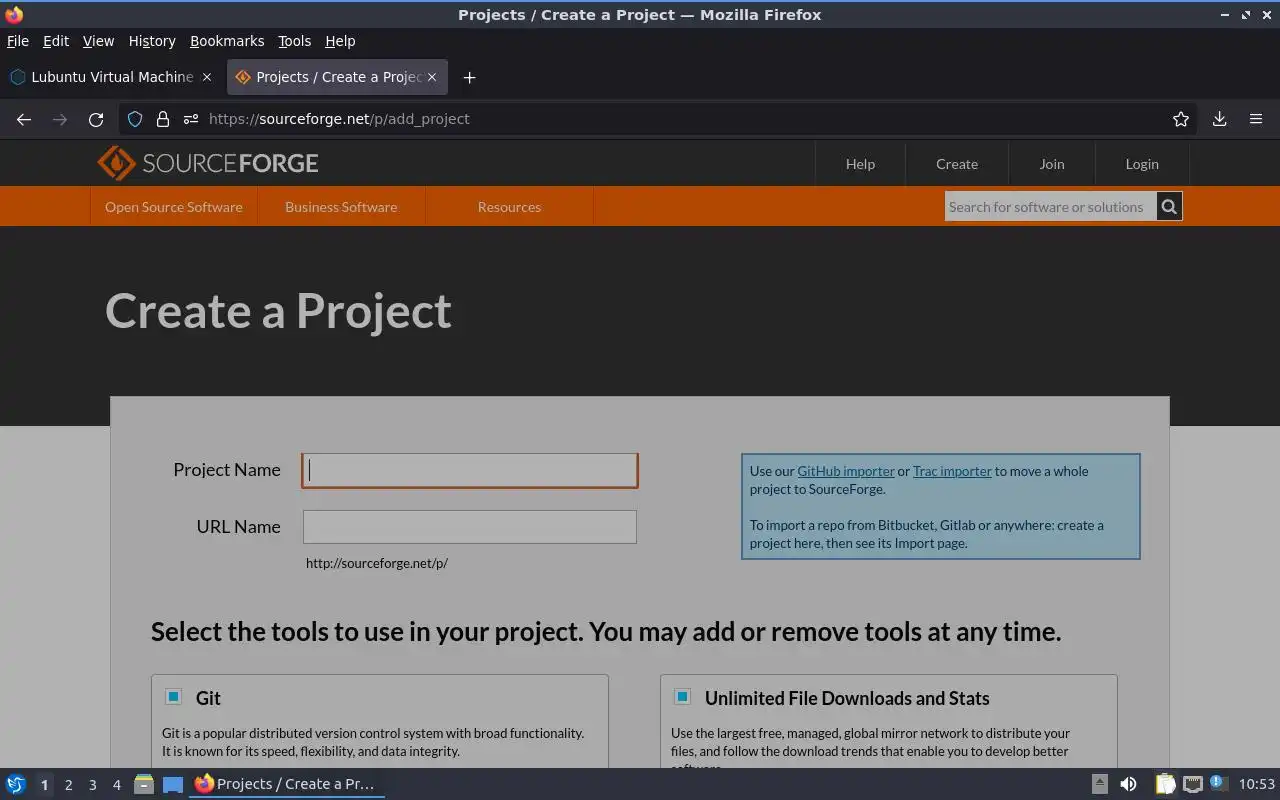Click the SourceForge logo
The width and height of the screenshot is (1280, 800).
(x=207, y=163)
